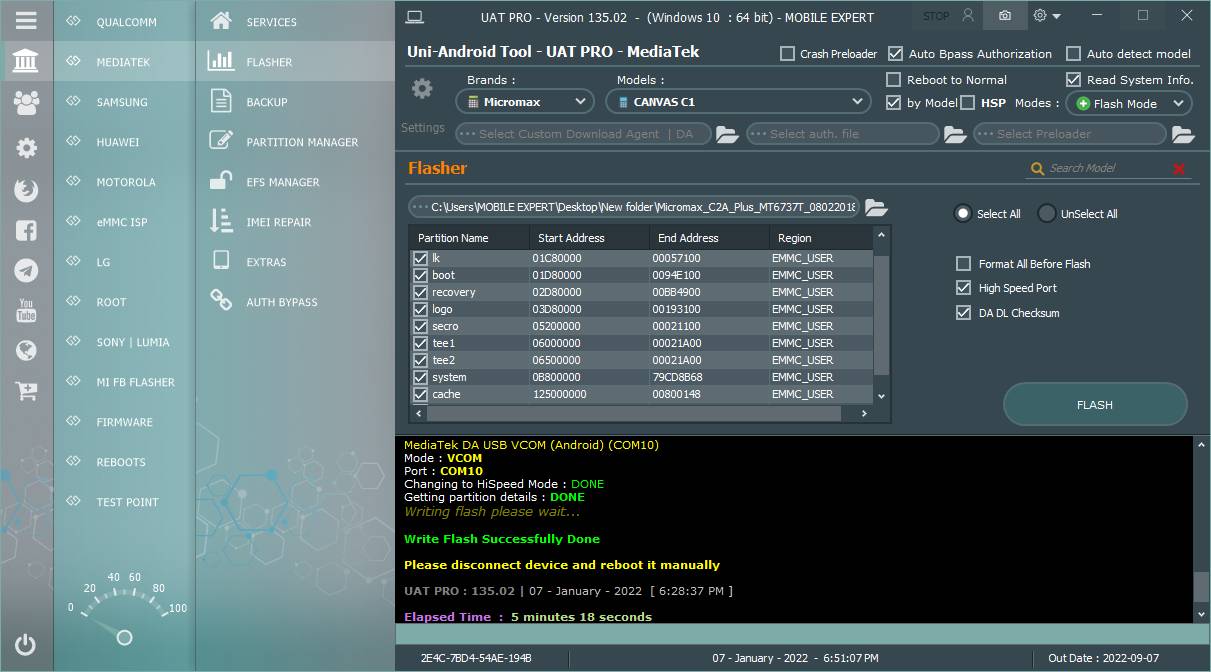Image resolution: width=1211 pixels, height=672 pixels.
Task: Toggle Auto Bpass Authorization checkbox
Action: click(894, 54)
